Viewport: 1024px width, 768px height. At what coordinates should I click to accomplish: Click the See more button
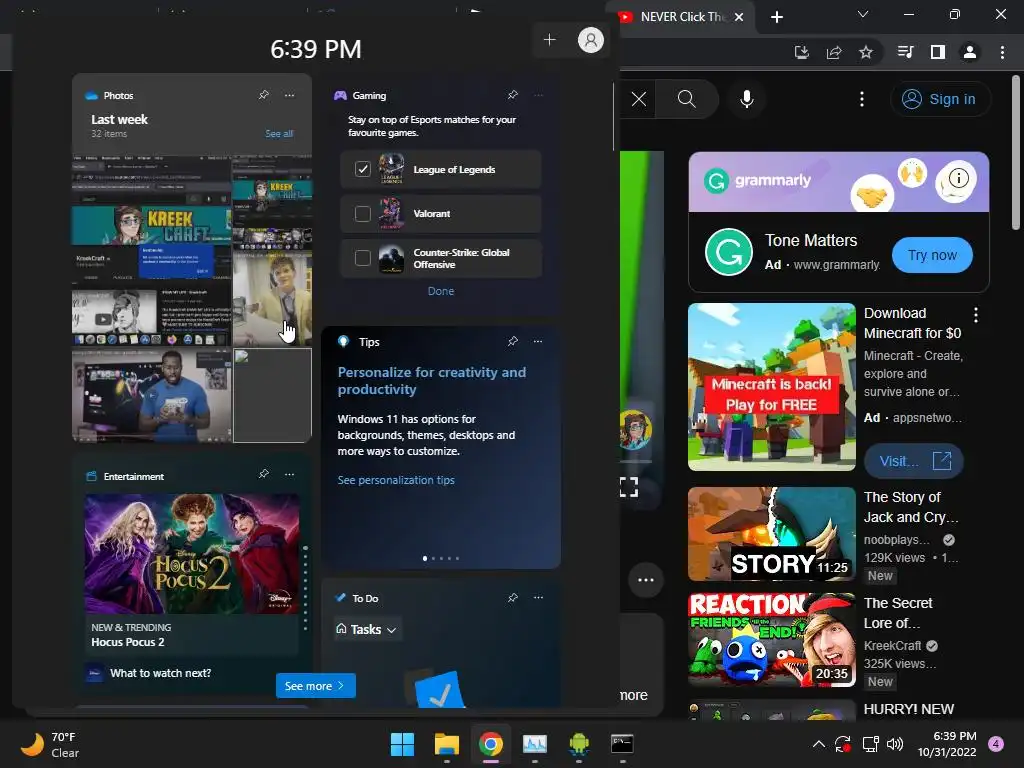[x=315, y=686]
